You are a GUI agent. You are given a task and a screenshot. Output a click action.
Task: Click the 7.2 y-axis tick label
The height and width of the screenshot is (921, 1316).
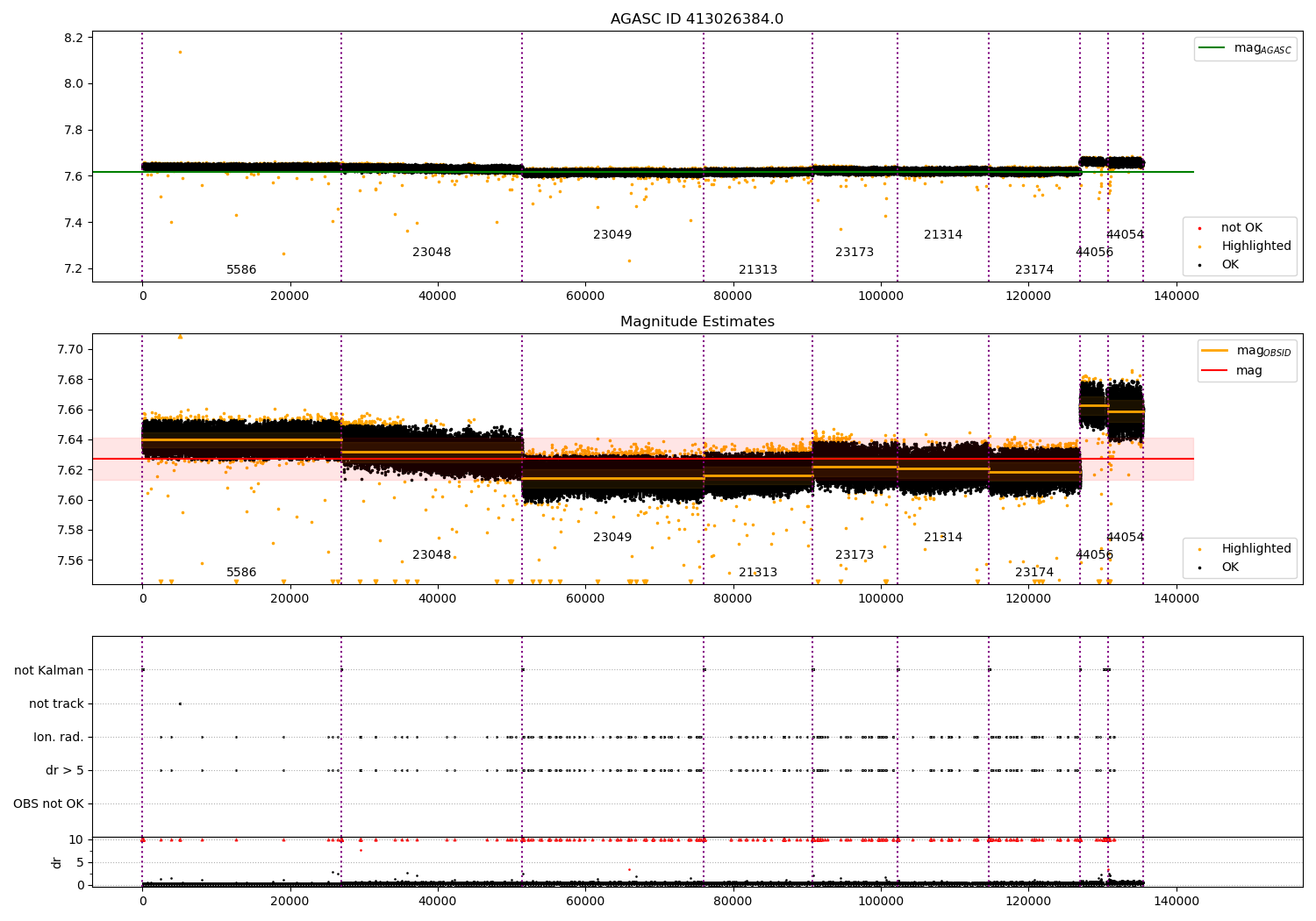point(74,269)
